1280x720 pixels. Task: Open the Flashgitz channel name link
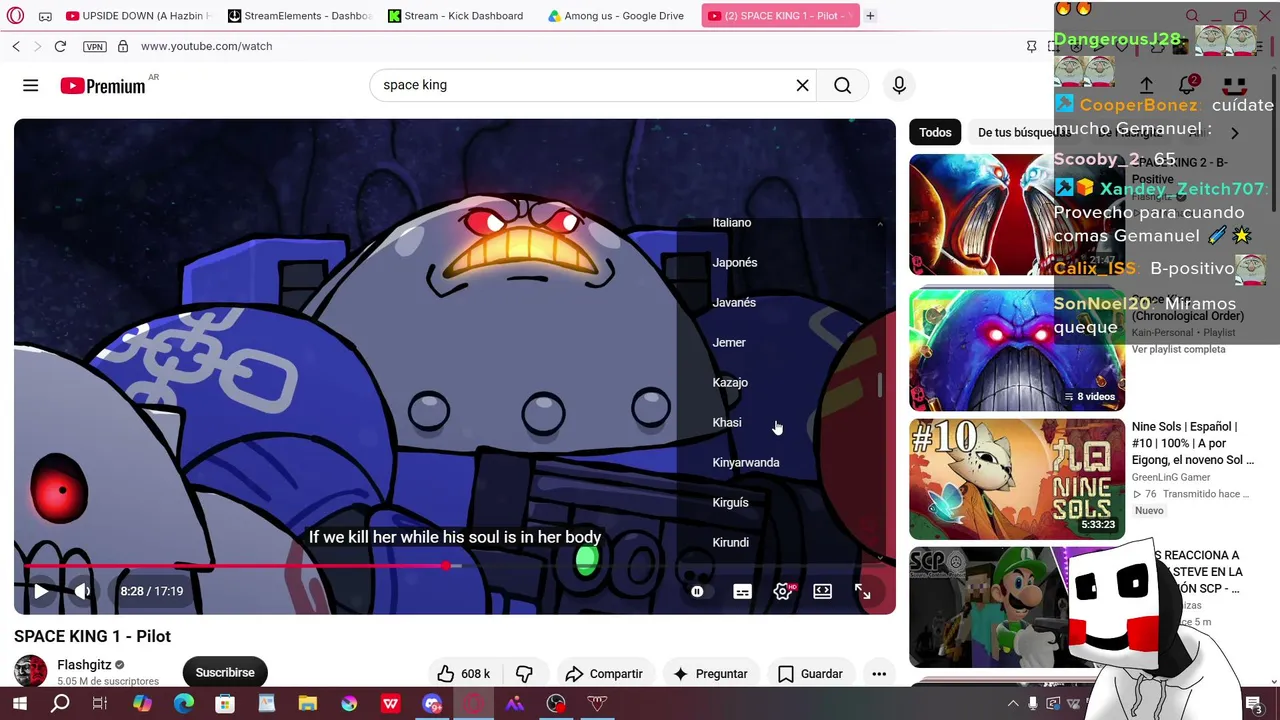(84, 665)
